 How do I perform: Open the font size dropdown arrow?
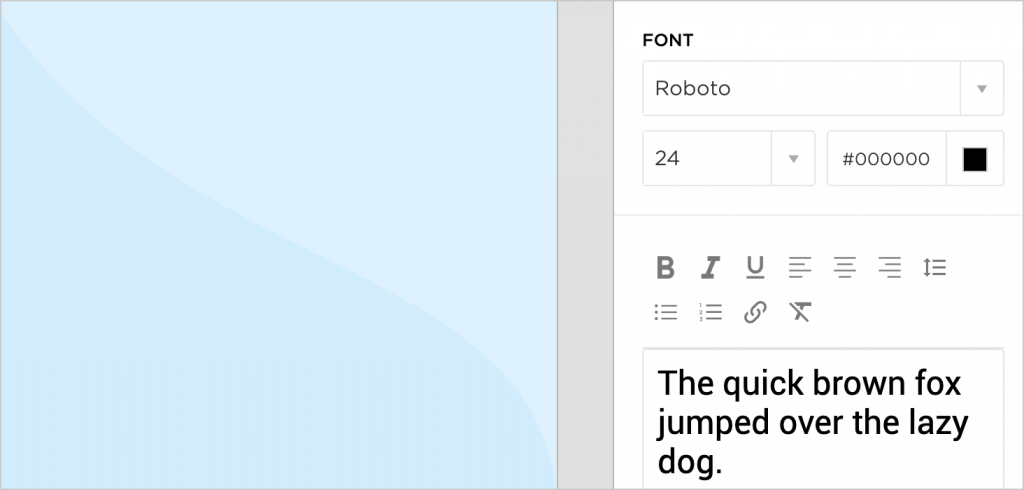click(793, 158)
